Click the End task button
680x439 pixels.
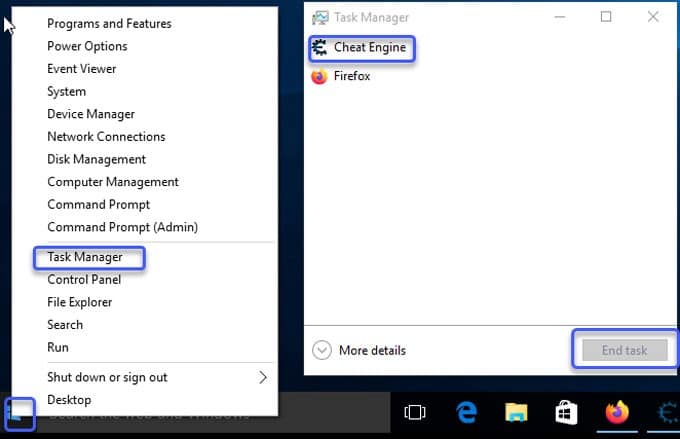tap(624, 350)
